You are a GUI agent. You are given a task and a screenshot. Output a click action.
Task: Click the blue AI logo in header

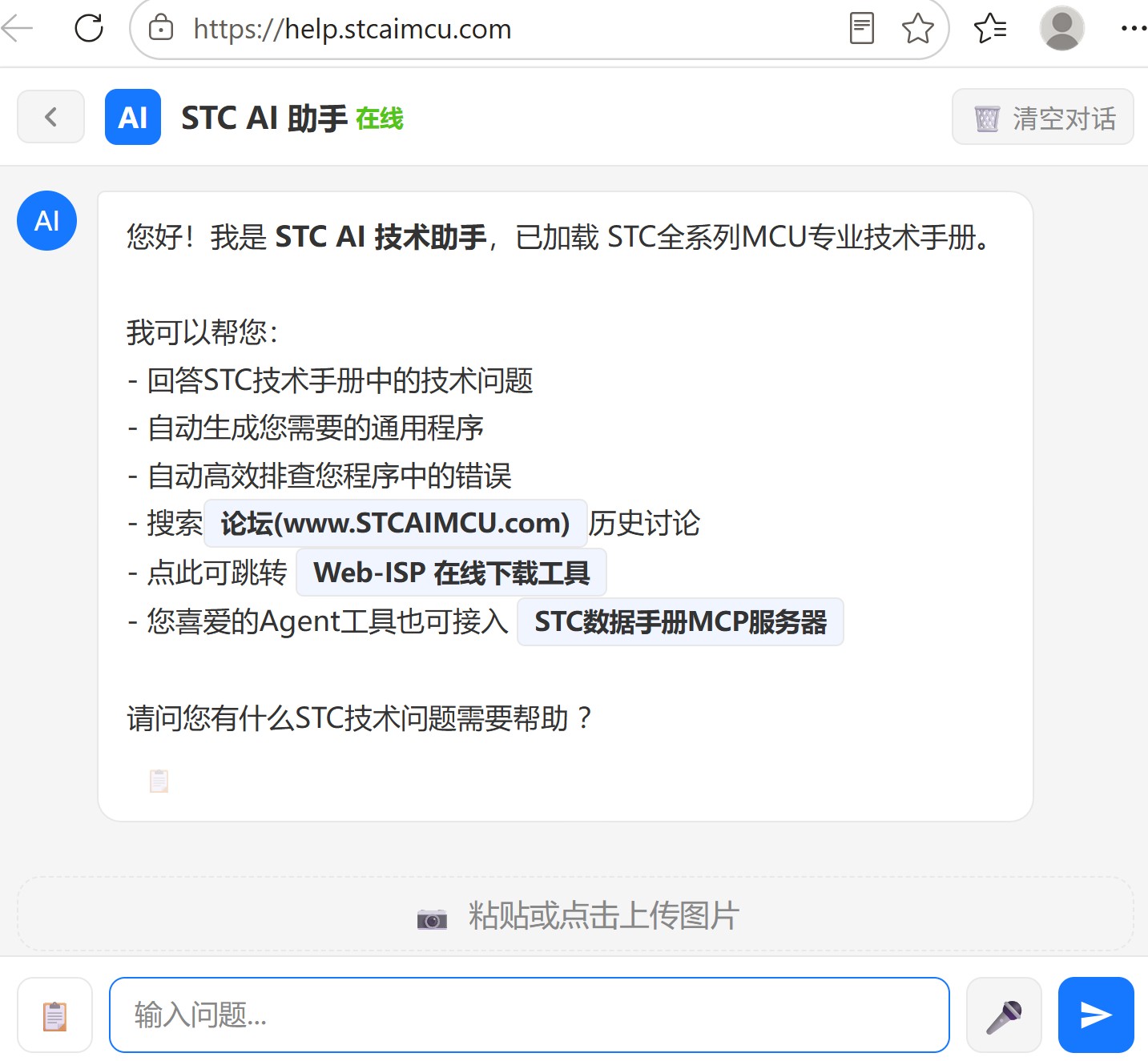[133, 117]
